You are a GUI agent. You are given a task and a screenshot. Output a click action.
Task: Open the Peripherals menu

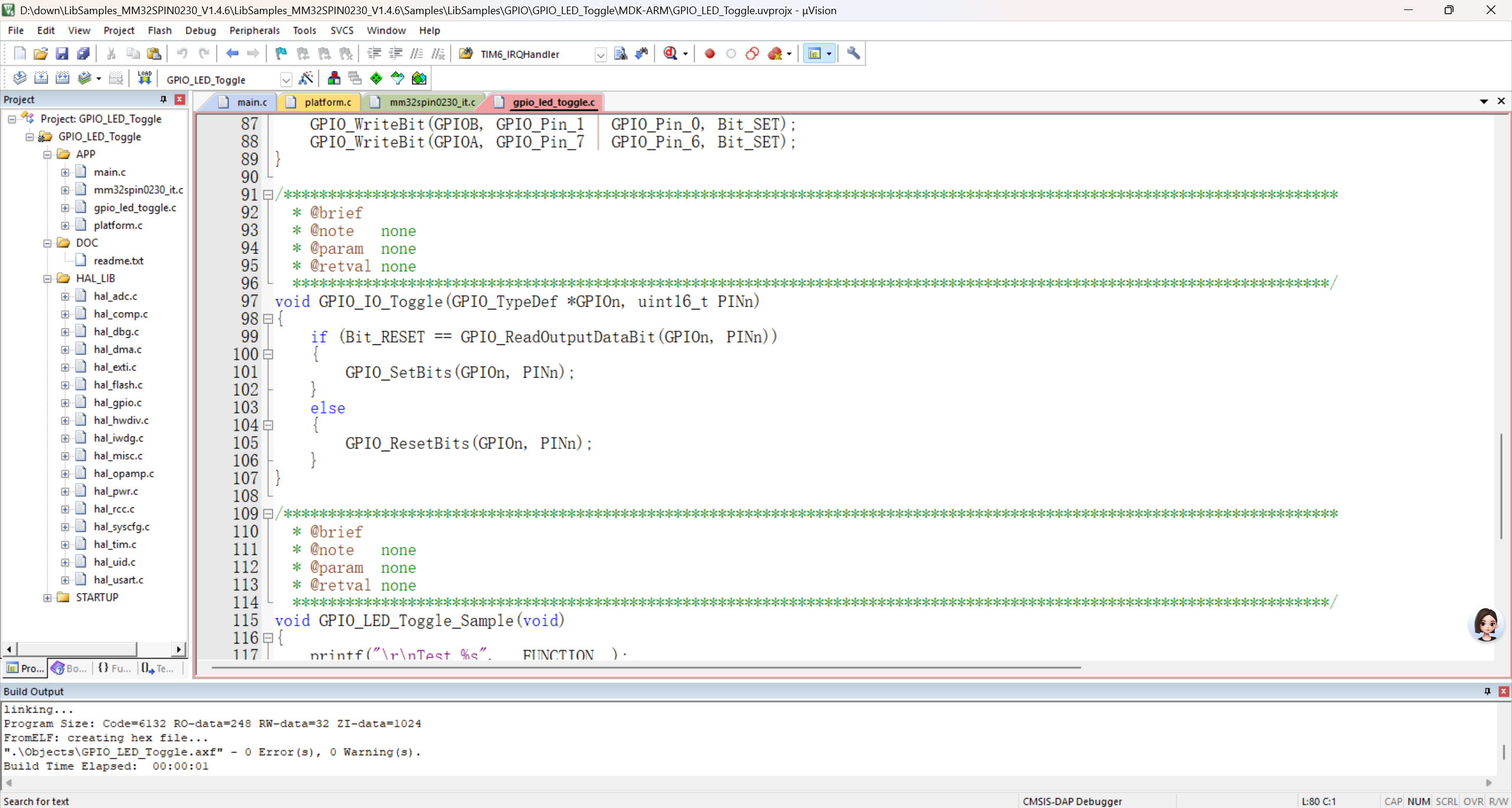tap(254, 30)
